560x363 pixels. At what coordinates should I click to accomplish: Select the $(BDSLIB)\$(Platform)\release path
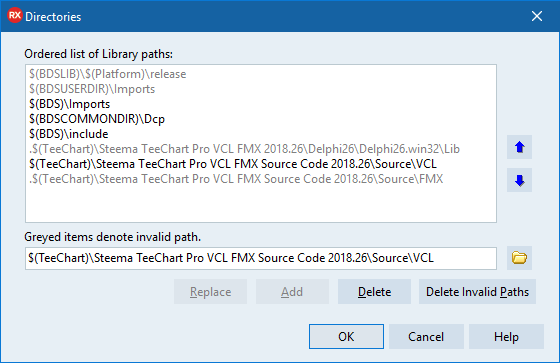[x=108, y=74]
